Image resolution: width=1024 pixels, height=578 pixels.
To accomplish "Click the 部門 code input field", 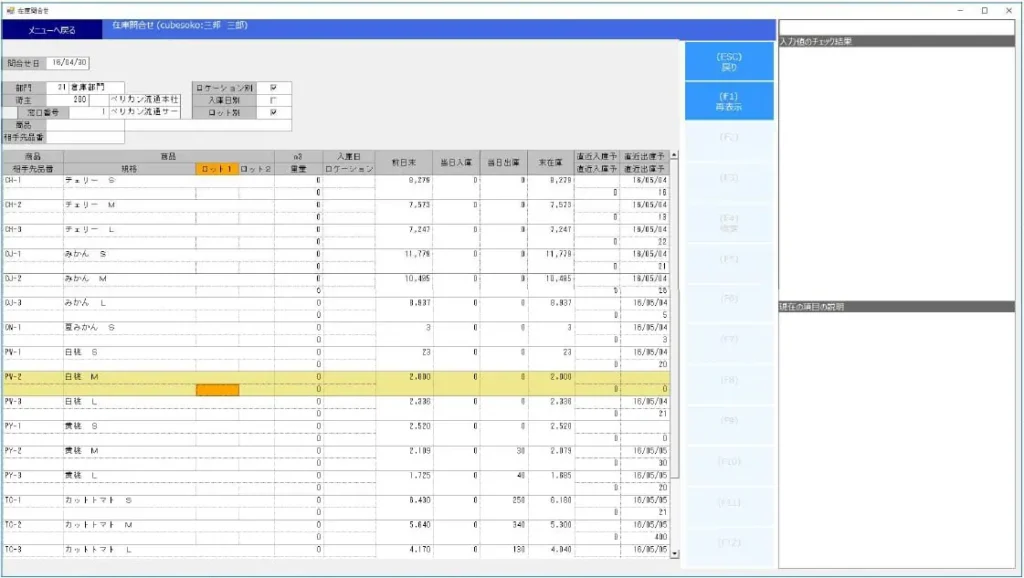I will coord(57,87).
